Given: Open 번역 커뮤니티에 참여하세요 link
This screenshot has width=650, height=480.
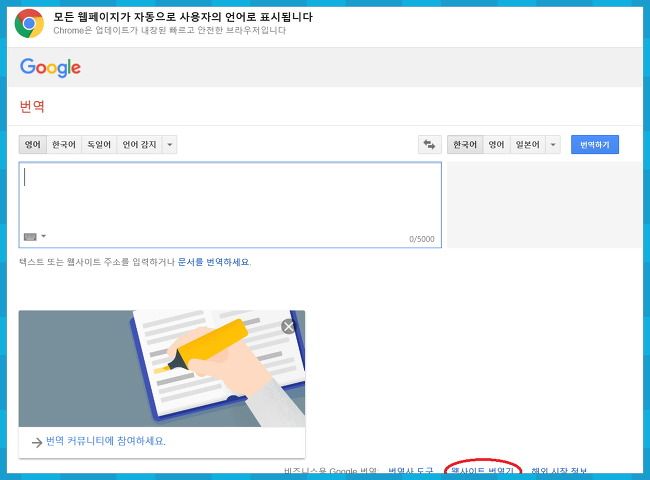Looking at the screenshot, I should click(105, 441).
